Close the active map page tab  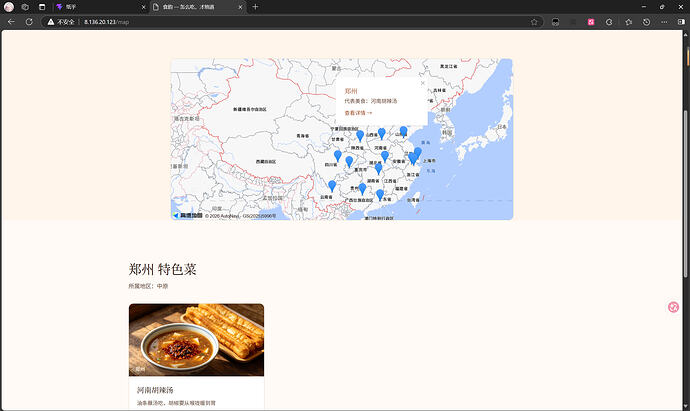coord(240,7)
